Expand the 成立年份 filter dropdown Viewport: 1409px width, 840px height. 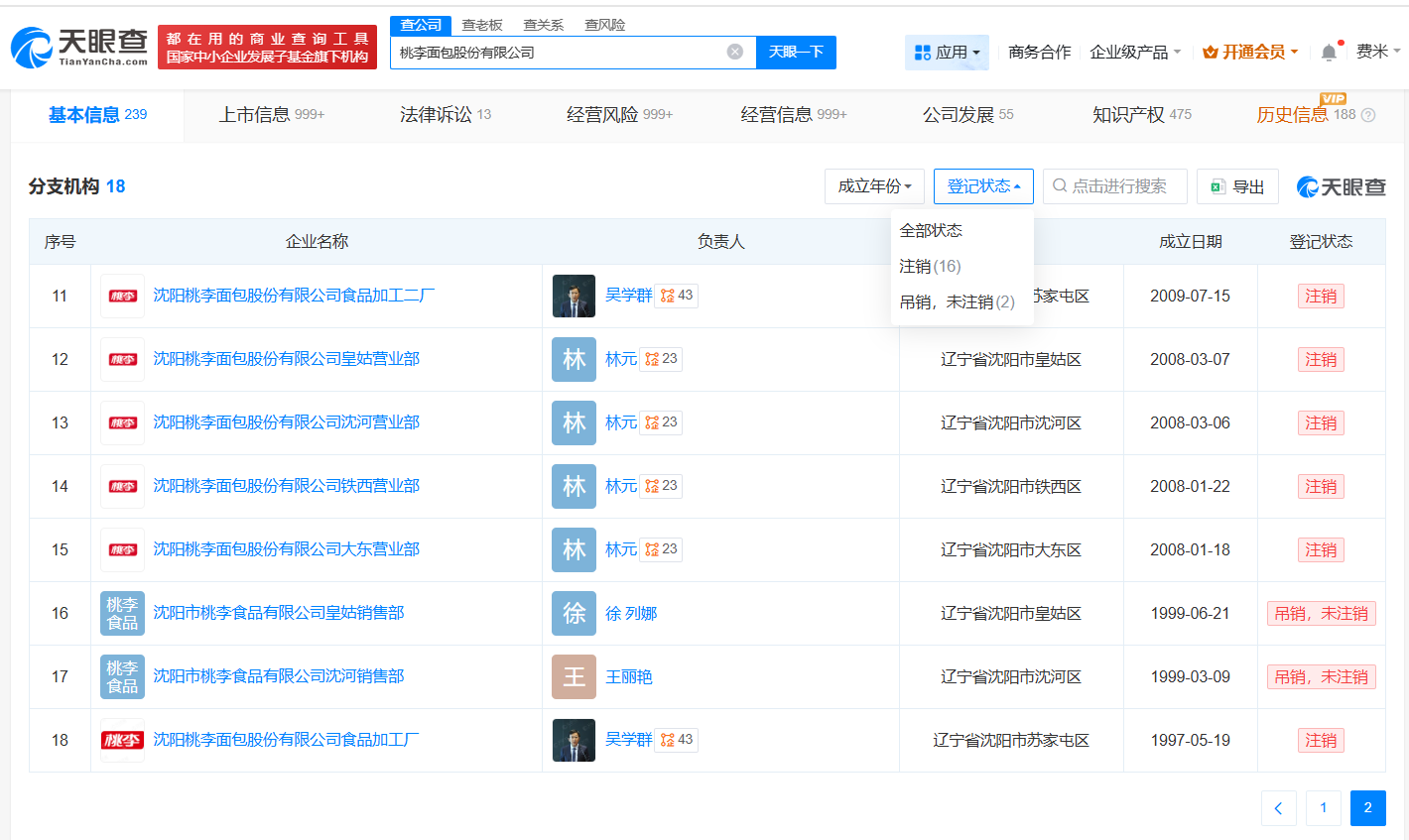[x=874, y=186]
